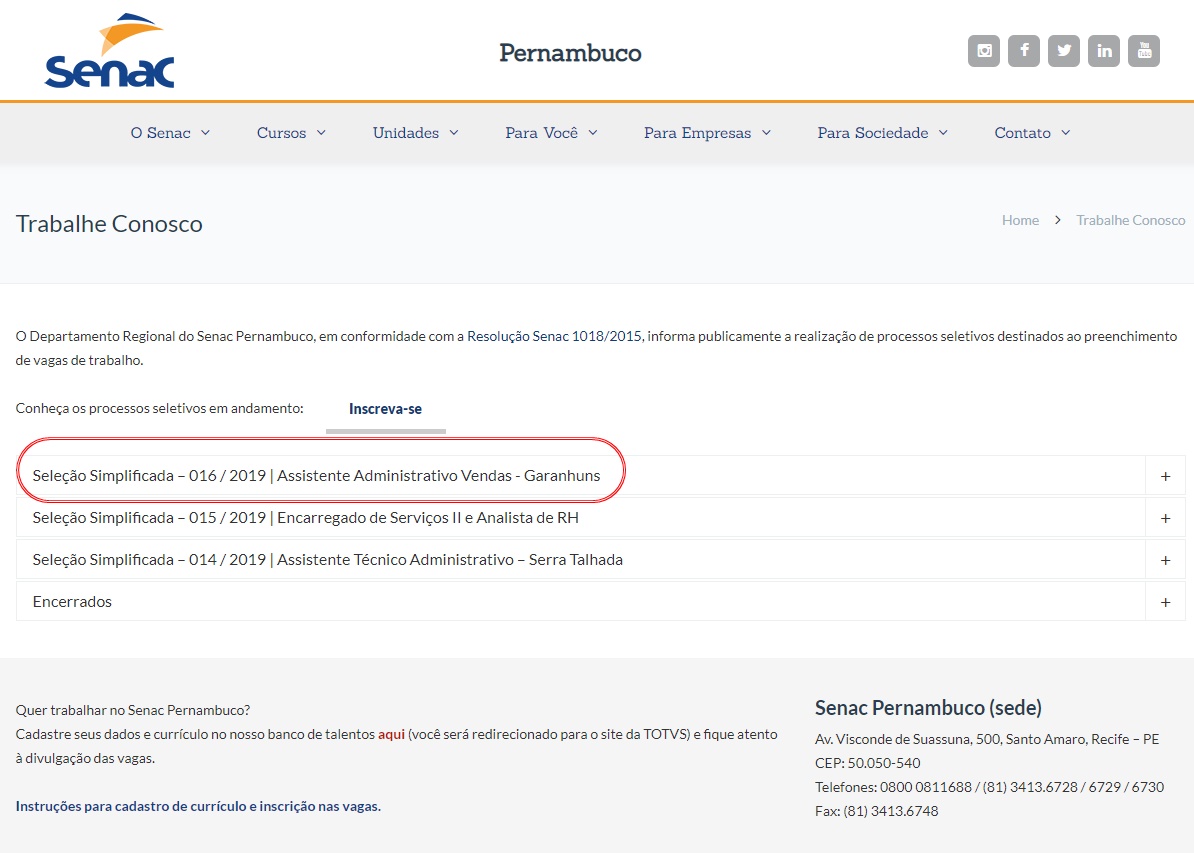Open the Senac Twitter page icon
This screenshot has height=853, width=1194.
coord(1064,51)
